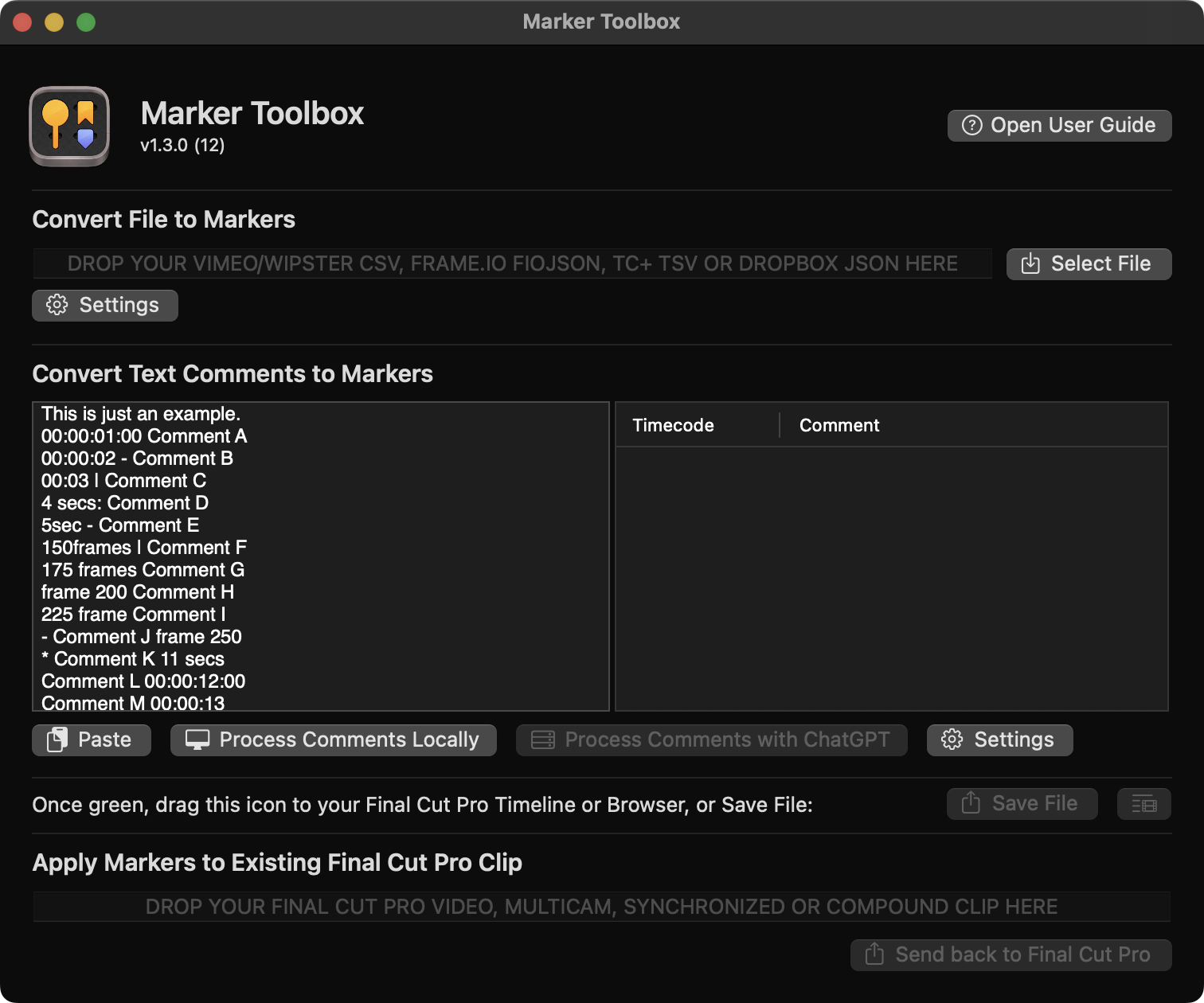
Task: Click the Comment column header
Action: pyautogui.click(x=839, y=426)
